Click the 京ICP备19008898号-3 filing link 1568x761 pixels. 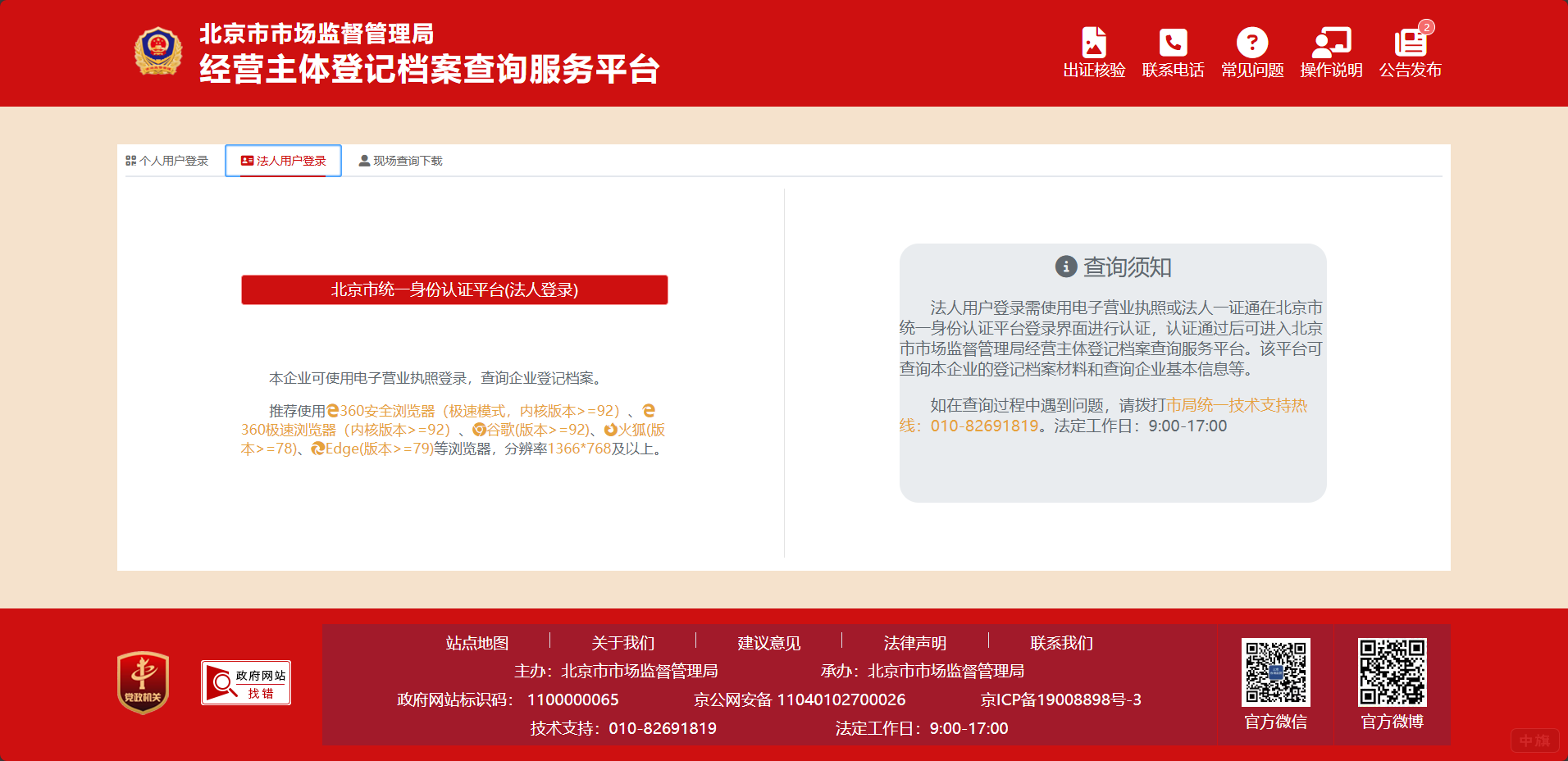coord(1061,699)
